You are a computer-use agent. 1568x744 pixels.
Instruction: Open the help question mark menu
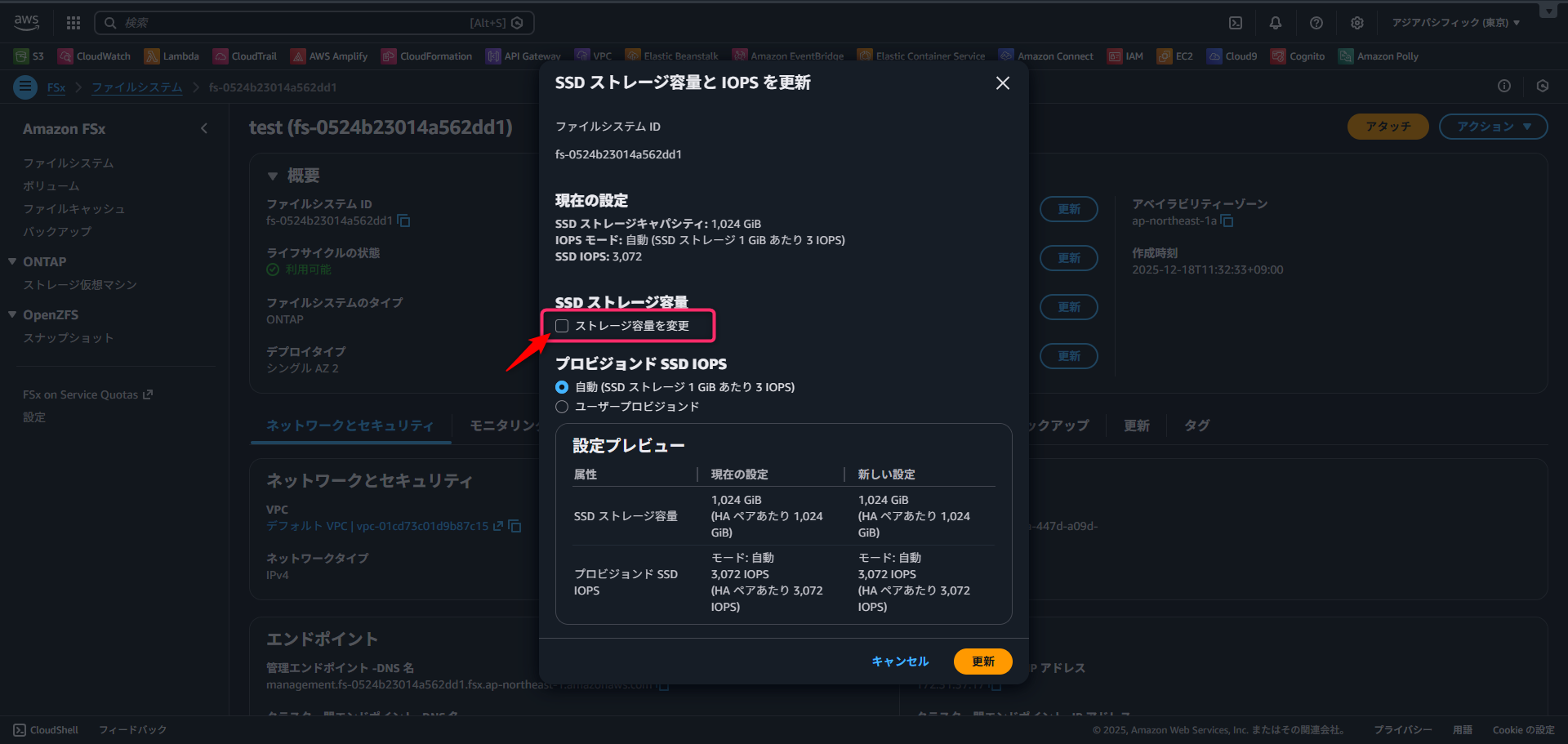[1316, 23]
